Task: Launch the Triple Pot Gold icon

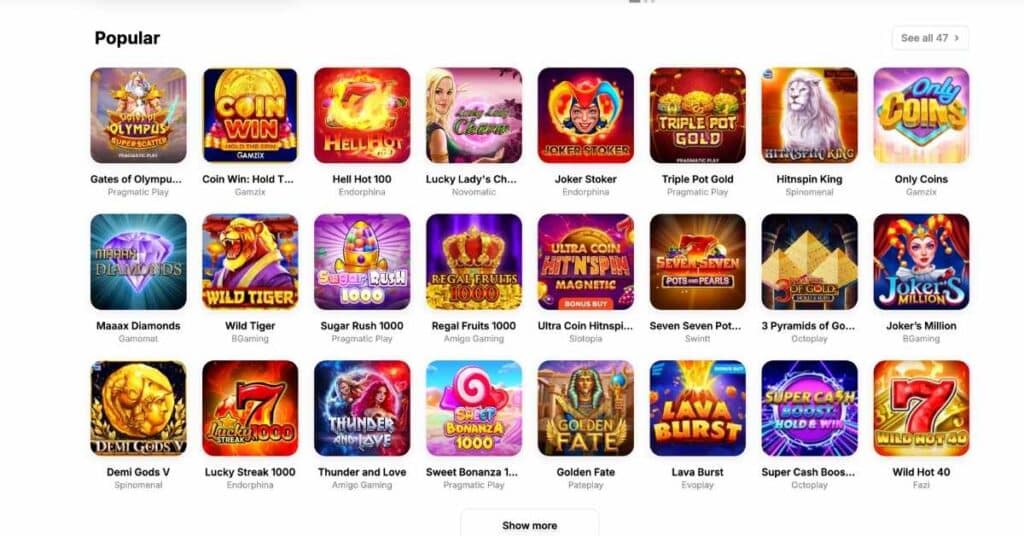Action: click(x=697, y=116)
